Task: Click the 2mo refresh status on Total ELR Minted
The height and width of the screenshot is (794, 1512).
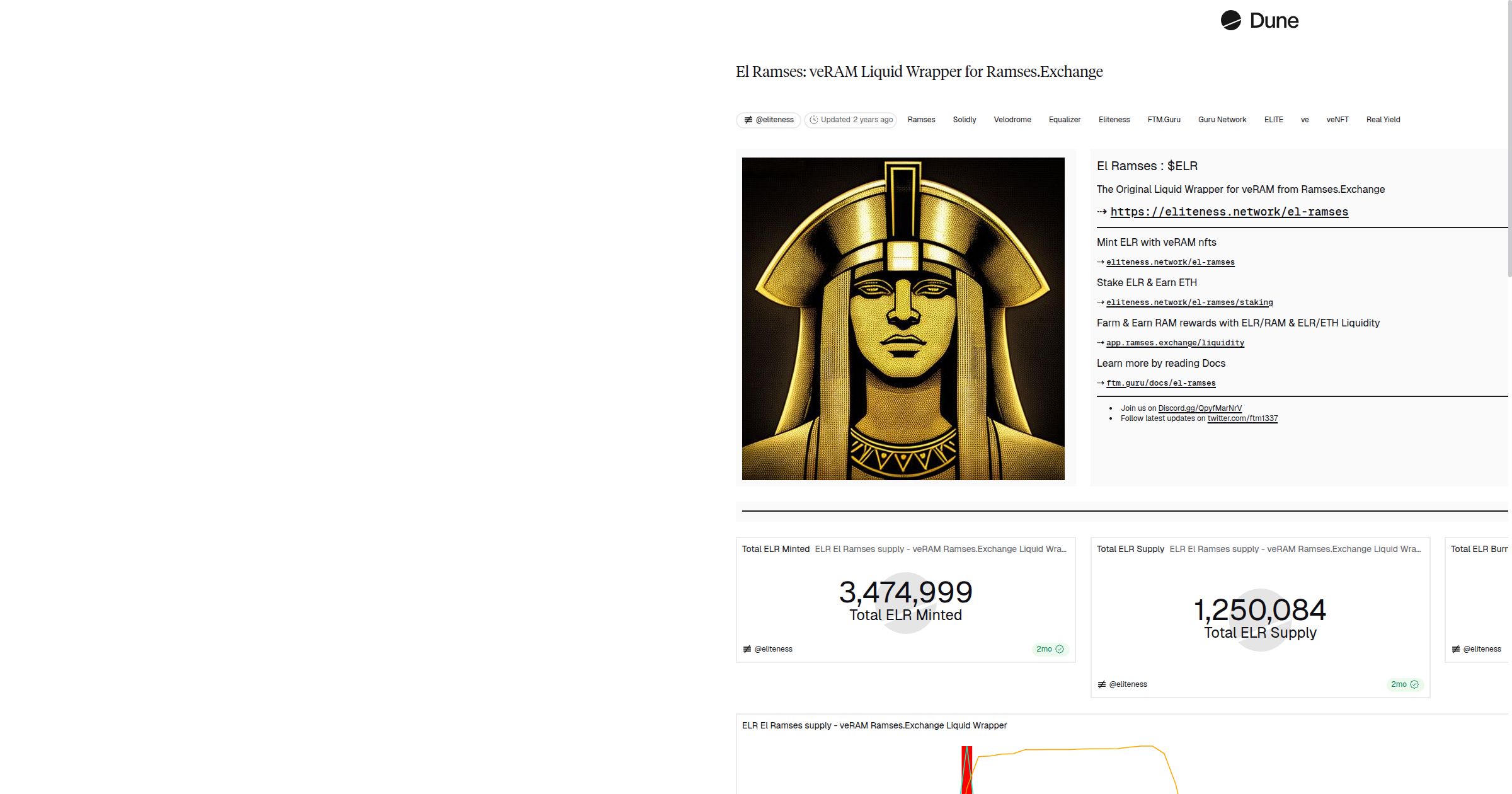Action: pos(1050,649)
